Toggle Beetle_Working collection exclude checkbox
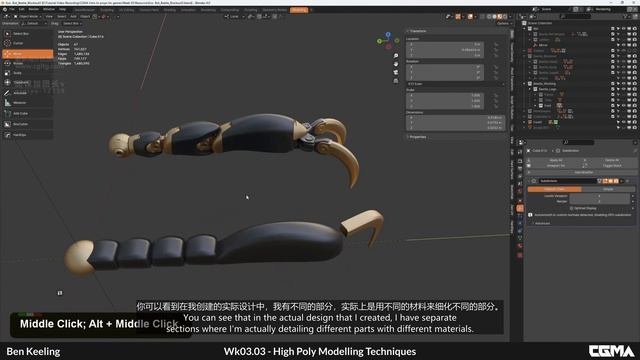Viewport: 640px width, 360px height. click(x=613, y=84)
